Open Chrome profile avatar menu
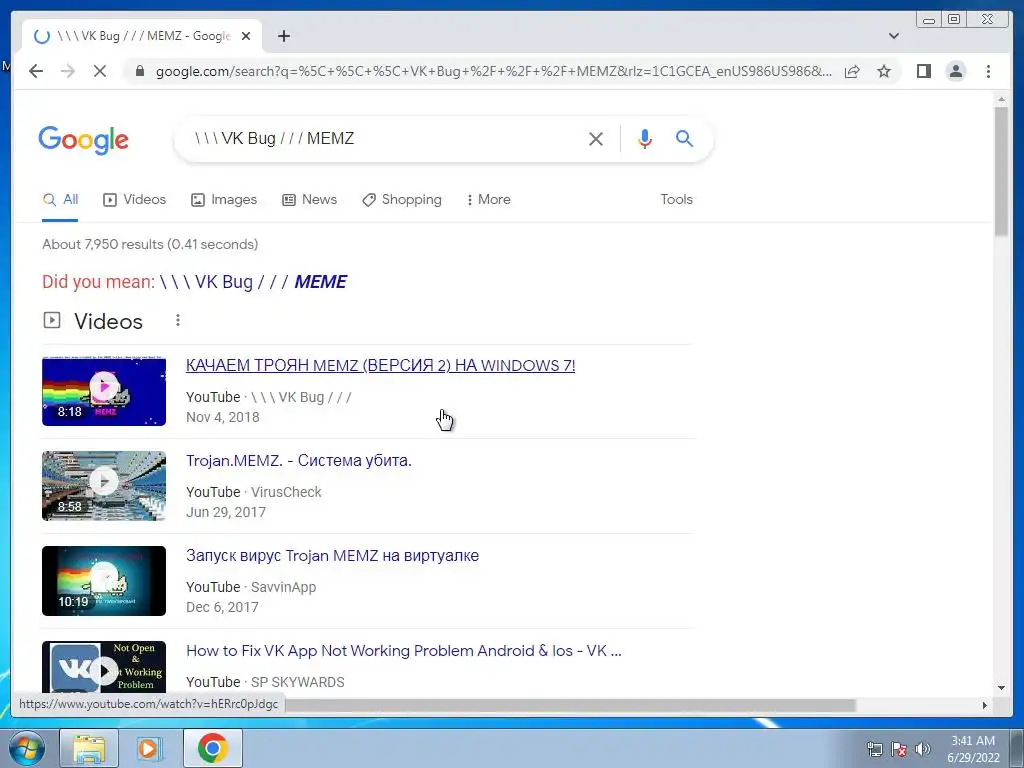The image size is (1024, 768). pos(955,71)
